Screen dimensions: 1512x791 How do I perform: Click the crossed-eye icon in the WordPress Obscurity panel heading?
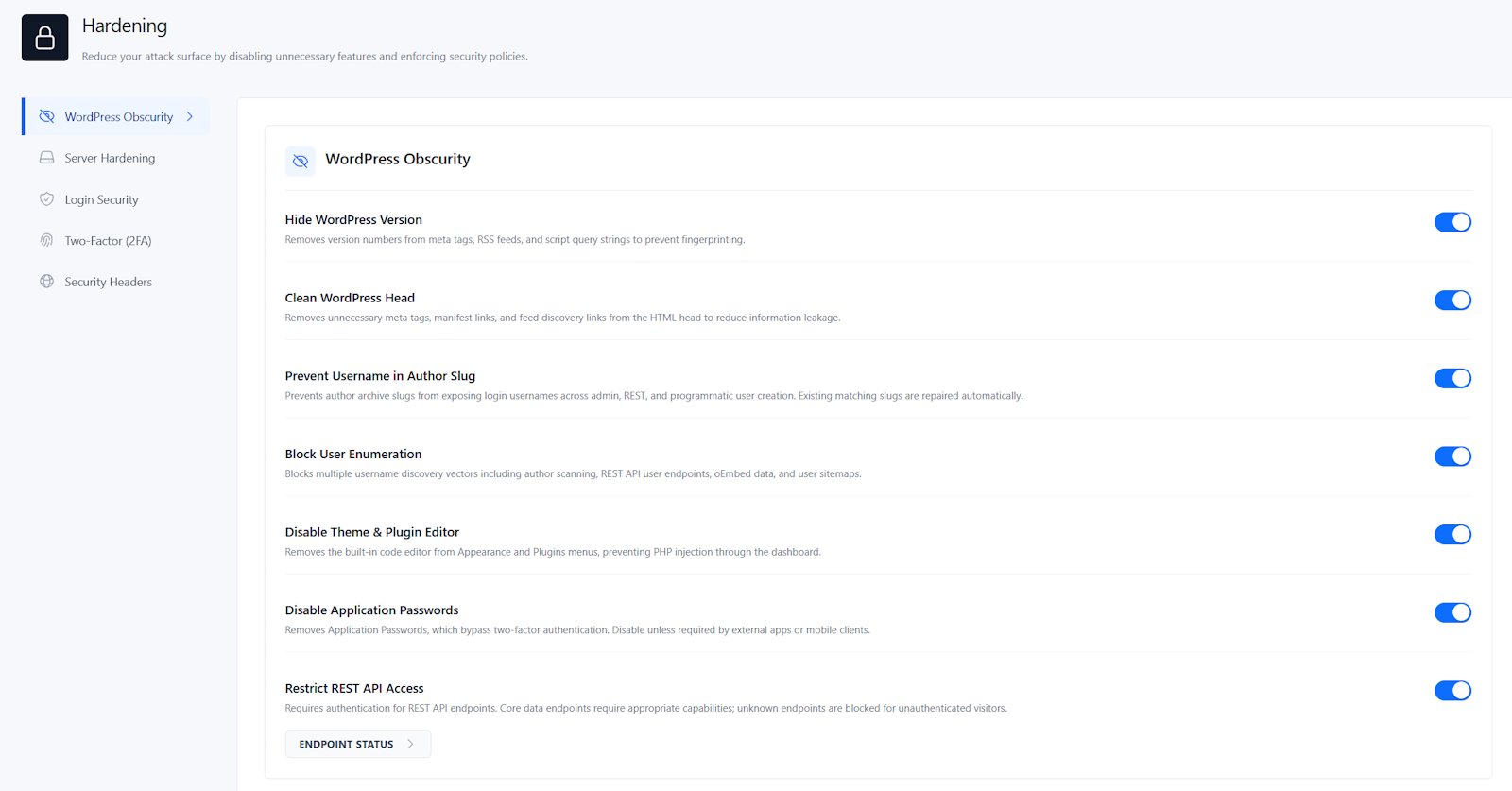(301, 161)
